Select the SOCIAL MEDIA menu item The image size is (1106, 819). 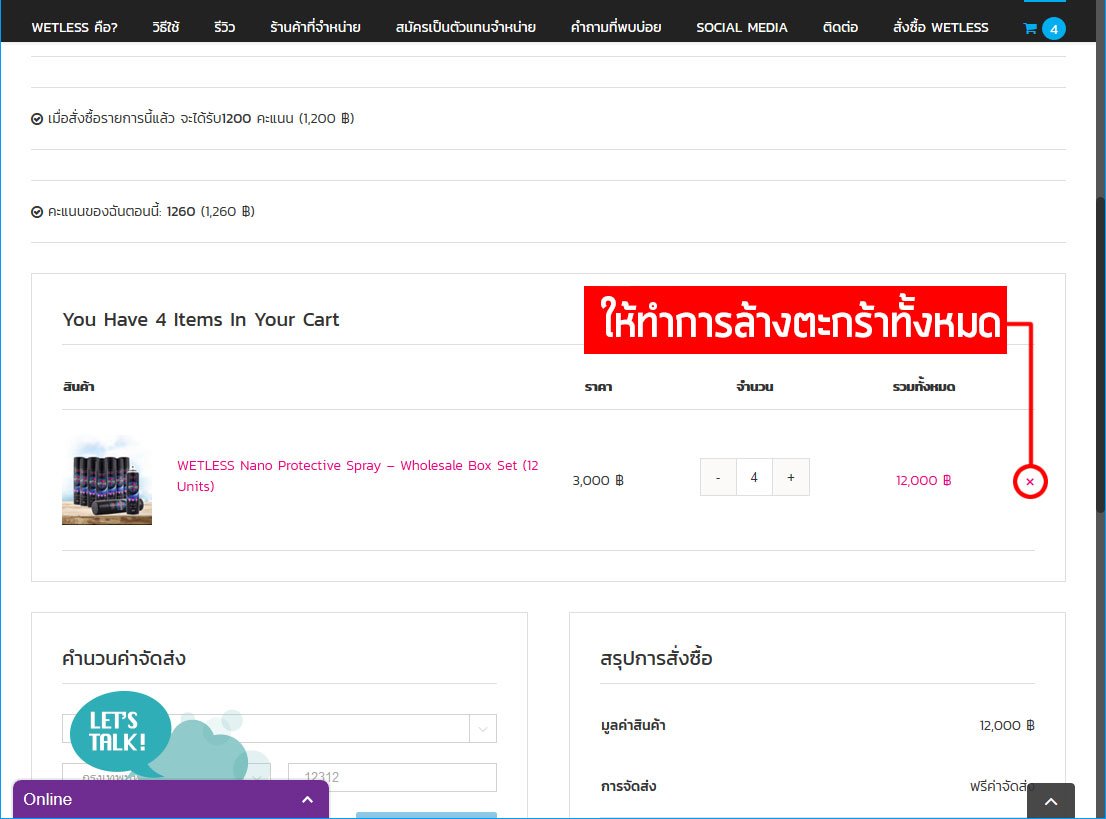tap(741, 27)
